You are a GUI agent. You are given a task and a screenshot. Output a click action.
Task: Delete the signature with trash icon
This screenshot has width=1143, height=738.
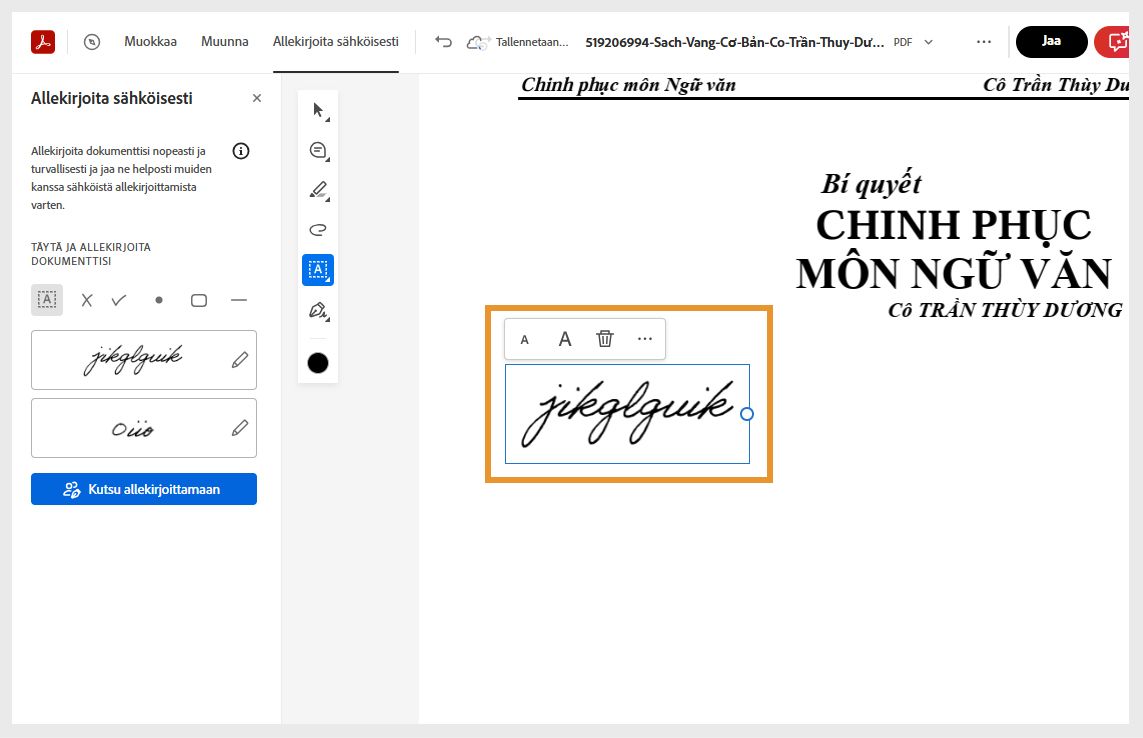pos(605,339)
